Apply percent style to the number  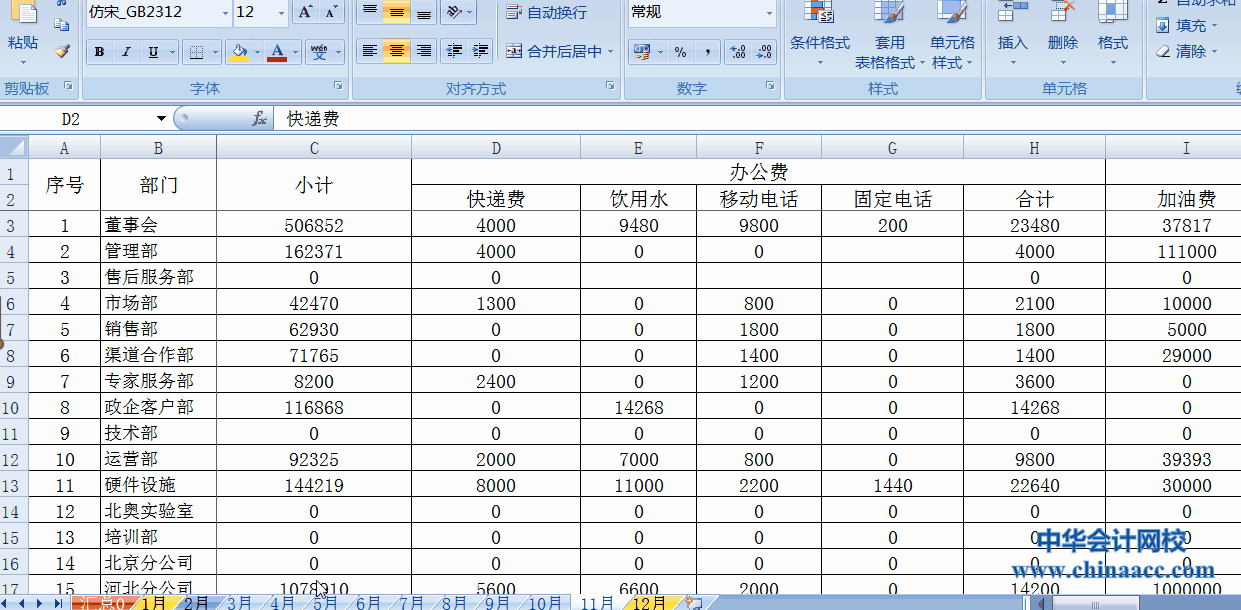pyautogui.click(x=680, y=52)
